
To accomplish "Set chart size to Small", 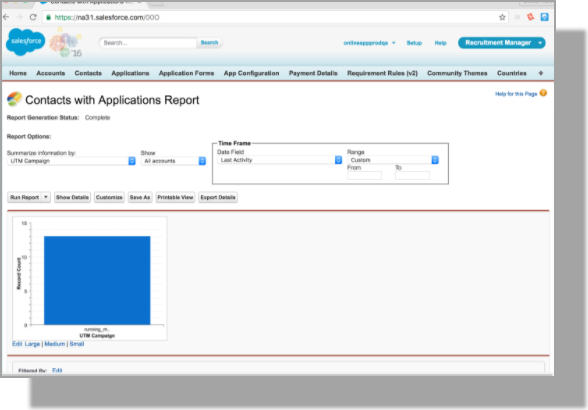I will tap(77, 344).
